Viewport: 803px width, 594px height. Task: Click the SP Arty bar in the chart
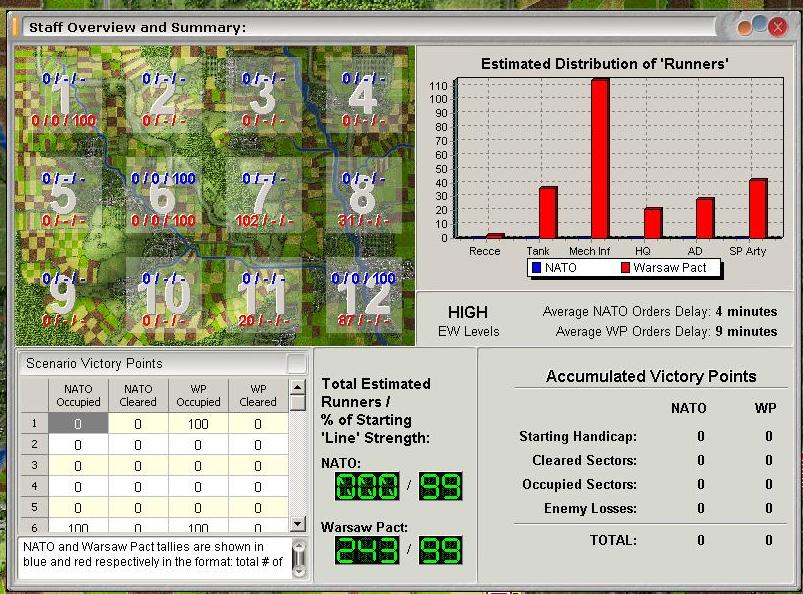point(758,208)
